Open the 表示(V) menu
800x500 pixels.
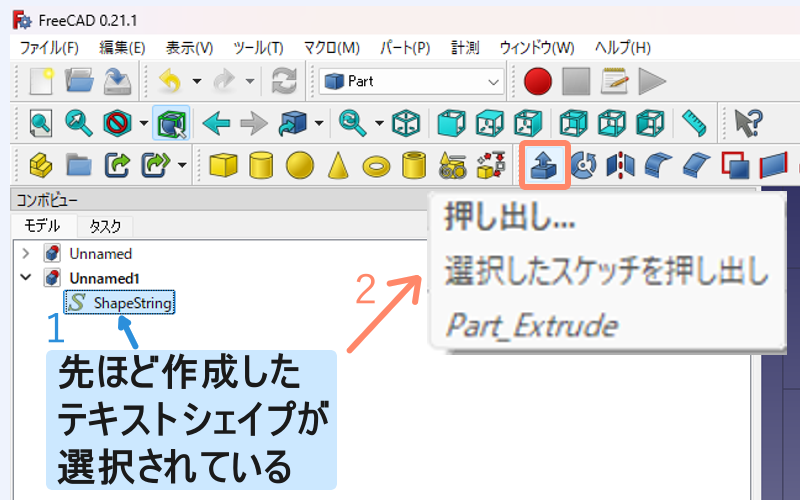coord(189,48)
